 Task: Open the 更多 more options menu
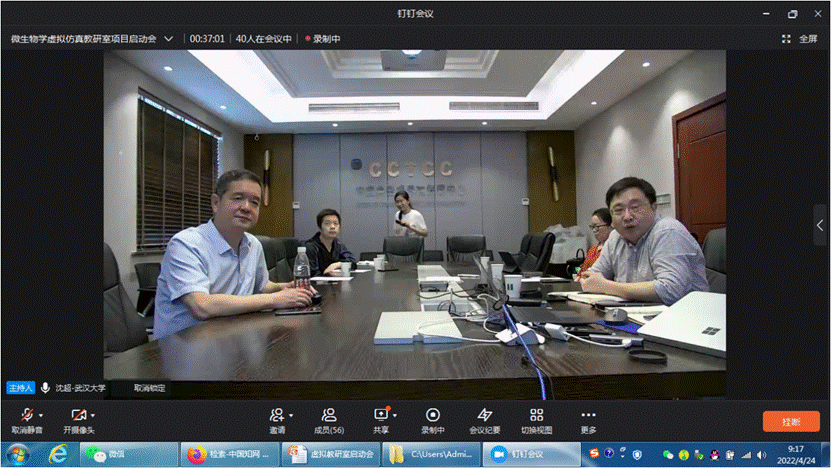[x=588, y=415]
